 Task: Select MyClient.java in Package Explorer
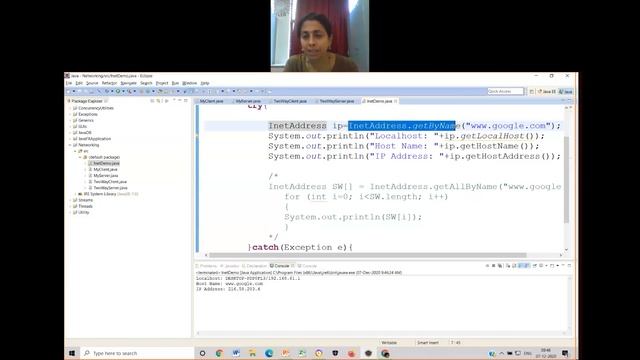(105, 169)
